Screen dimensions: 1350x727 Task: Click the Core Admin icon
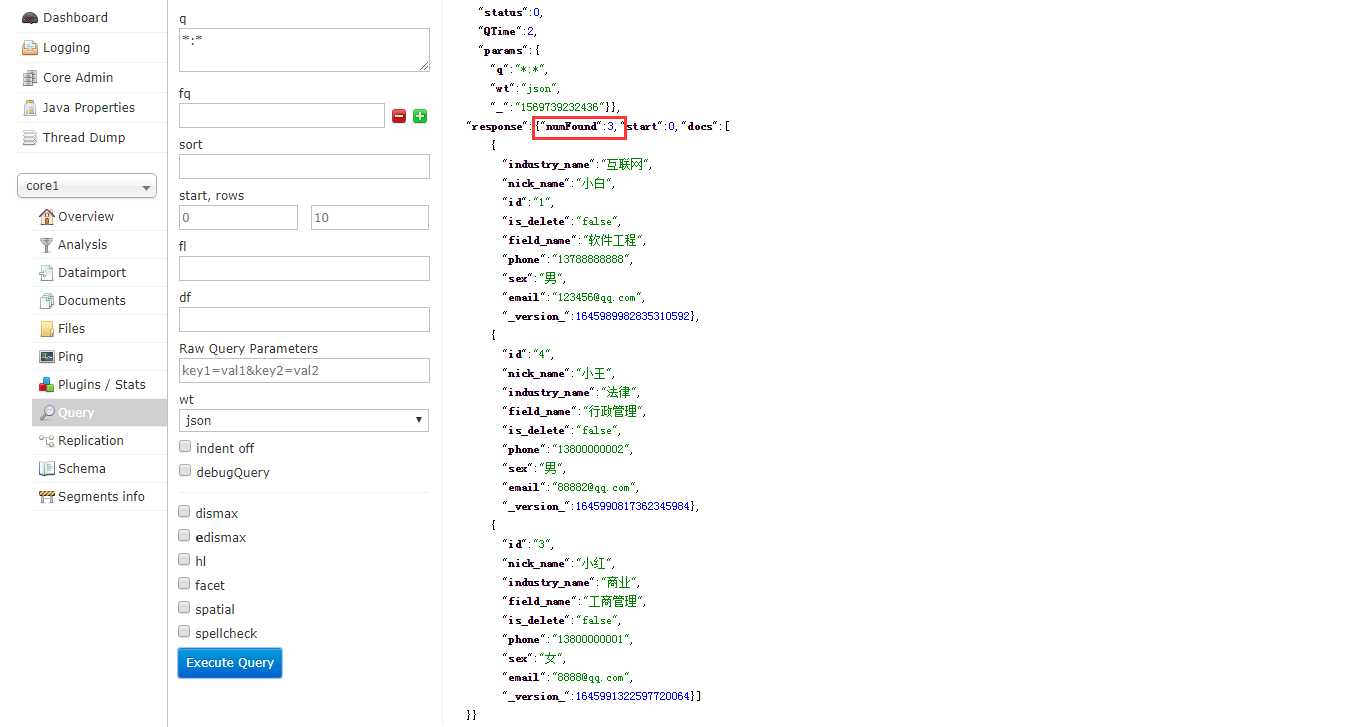click(29, 78)
